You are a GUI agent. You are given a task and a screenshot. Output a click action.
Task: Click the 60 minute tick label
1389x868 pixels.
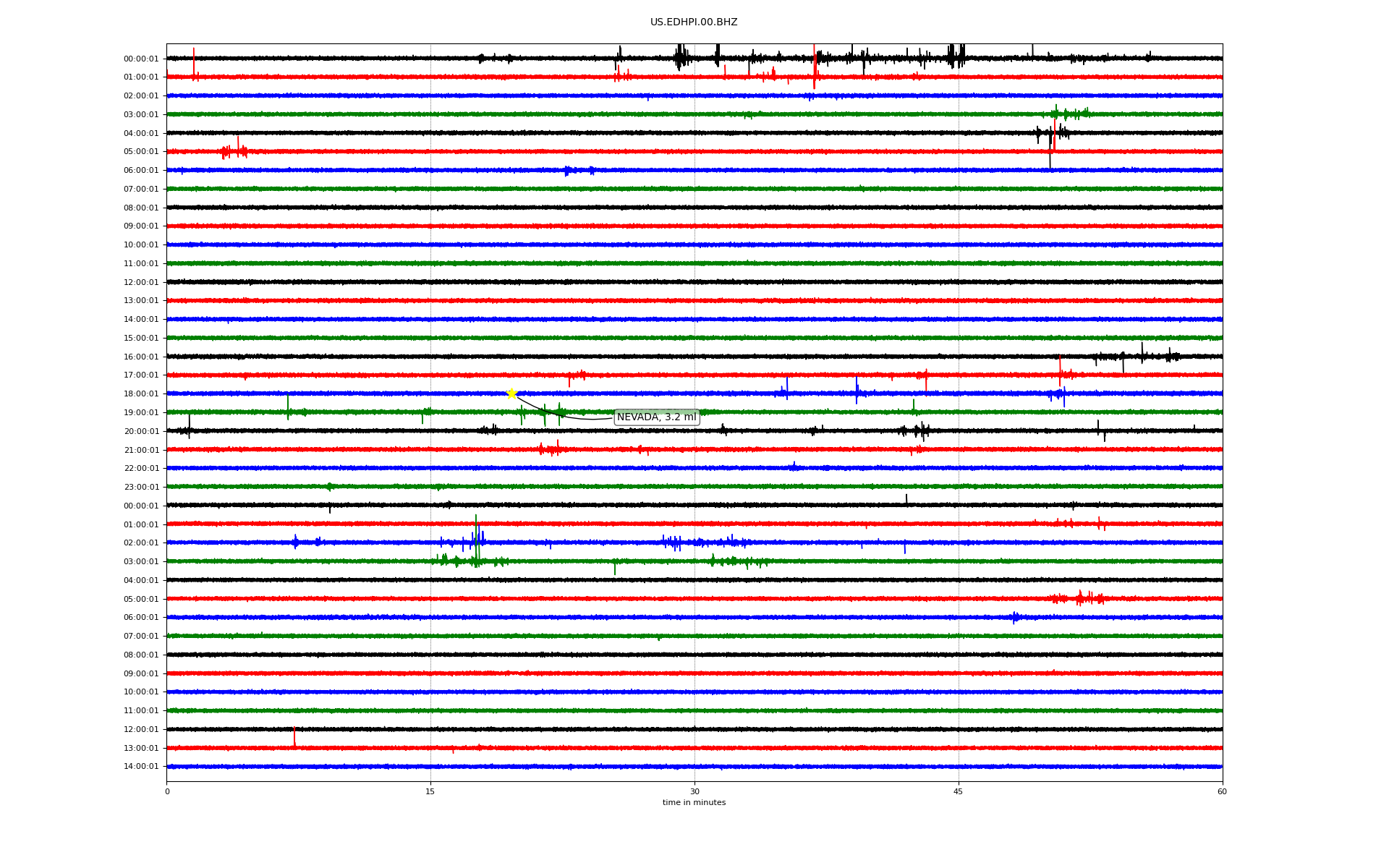1222,791
